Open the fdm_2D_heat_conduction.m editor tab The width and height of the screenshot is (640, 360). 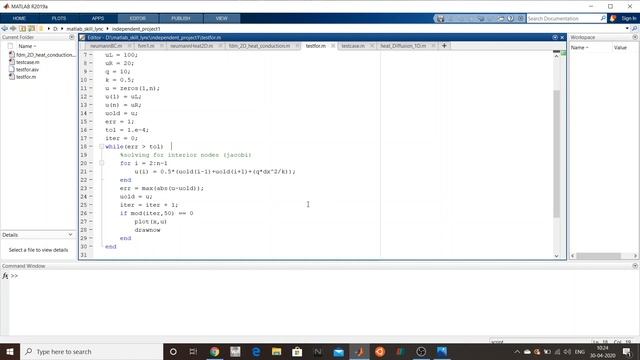pos(259,46)
